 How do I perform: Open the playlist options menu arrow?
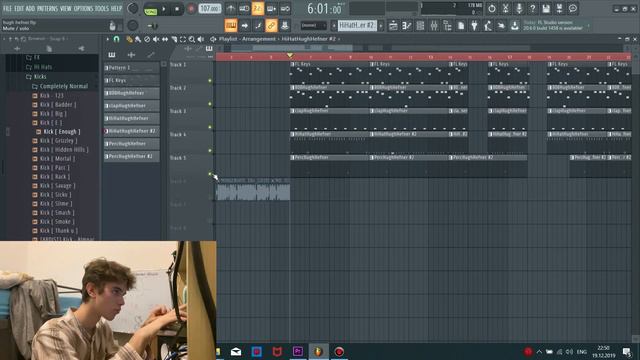(107, 39)
